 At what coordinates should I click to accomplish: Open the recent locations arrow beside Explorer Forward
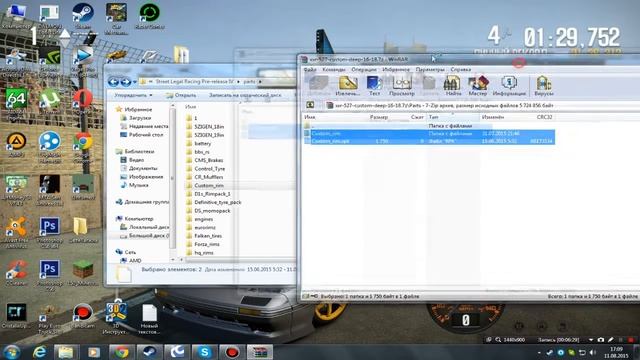click(x=135, y=82)
